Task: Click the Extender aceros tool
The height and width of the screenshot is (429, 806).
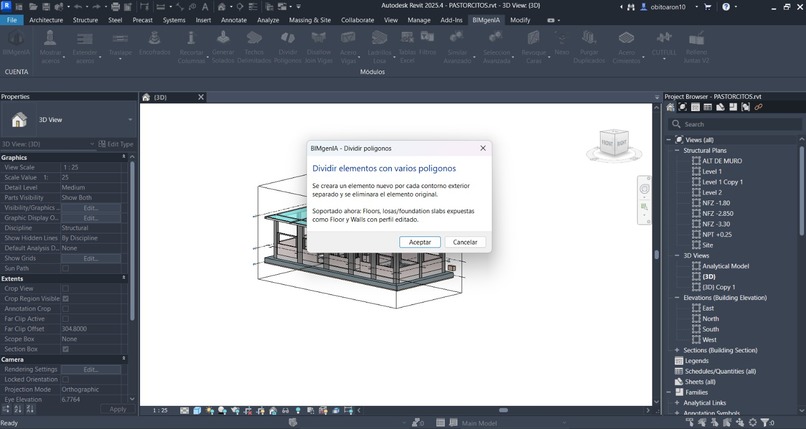Action: pos(84,47)
